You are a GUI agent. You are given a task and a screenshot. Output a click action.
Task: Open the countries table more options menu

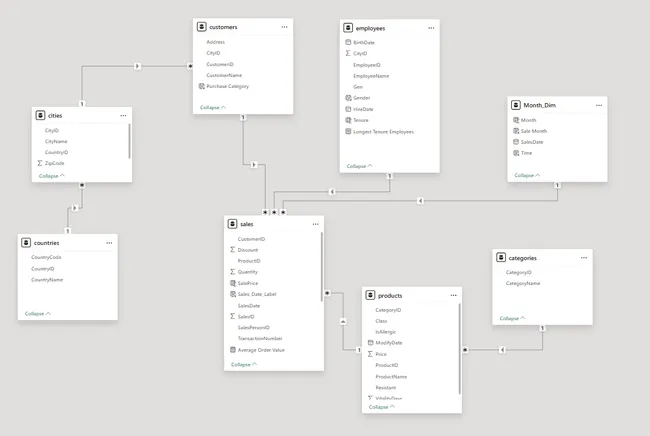[109, 243]
